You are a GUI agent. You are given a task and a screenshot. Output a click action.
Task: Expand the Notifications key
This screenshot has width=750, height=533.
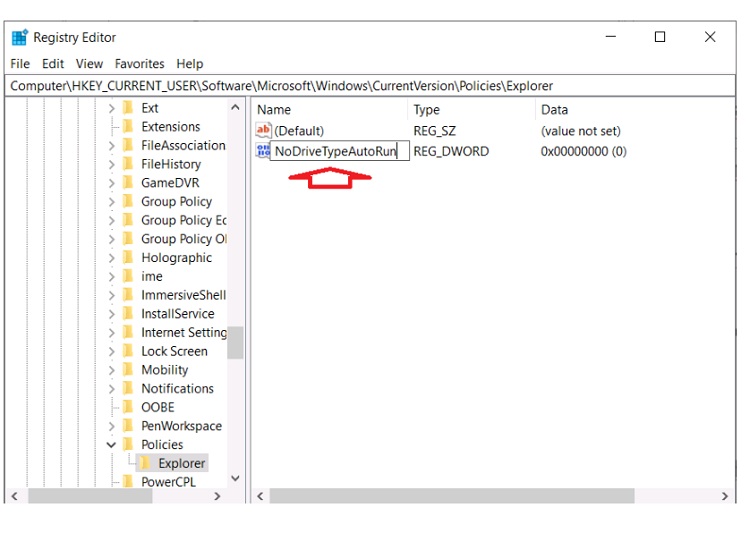pos(111,389)
